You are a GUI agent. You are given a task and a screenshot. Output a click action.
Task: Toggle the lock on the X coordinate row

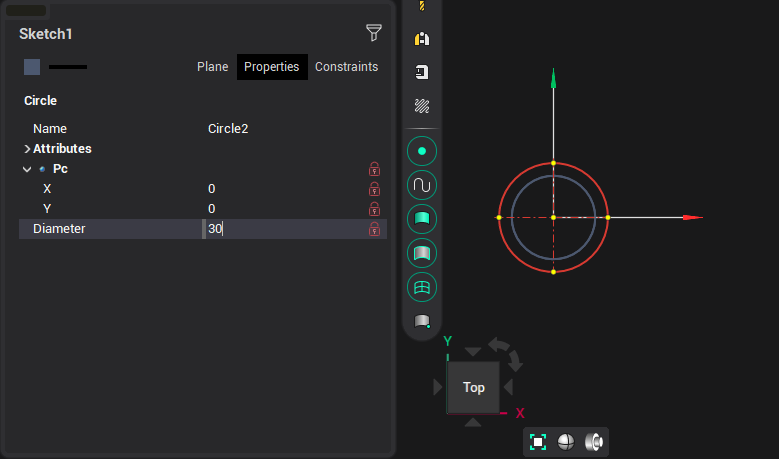click(x=375, y=189)
